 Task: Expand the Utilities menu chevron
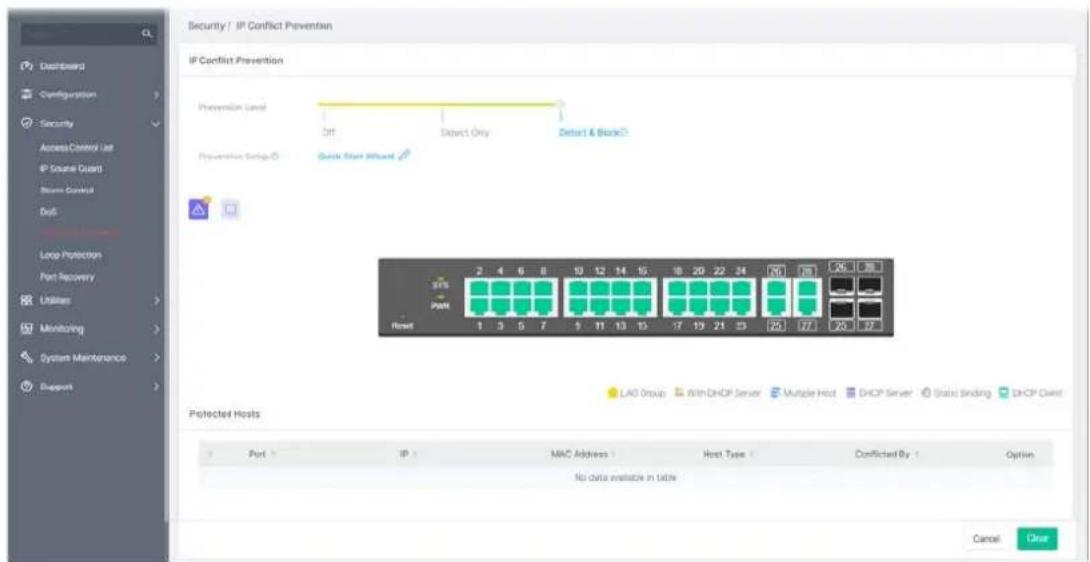(157, 300)
